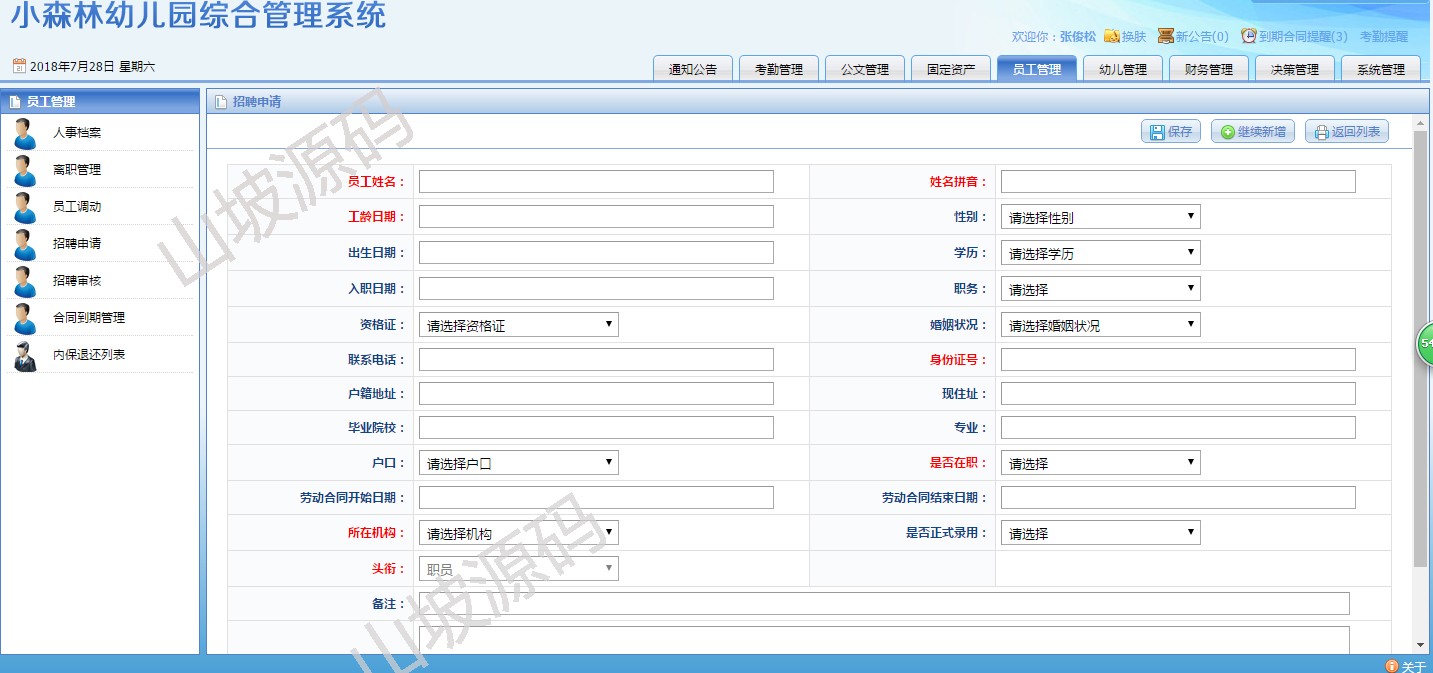Screen dimensions: 1433x673
Task: Click the form's vertical scrollbar thumb
Action: coord(1420,348)
